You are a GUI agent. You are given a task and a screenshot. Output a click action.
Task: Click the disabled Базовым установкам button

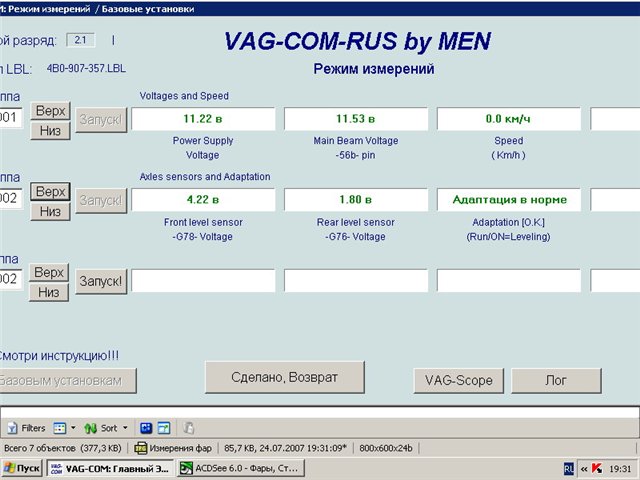pos(67,380)
